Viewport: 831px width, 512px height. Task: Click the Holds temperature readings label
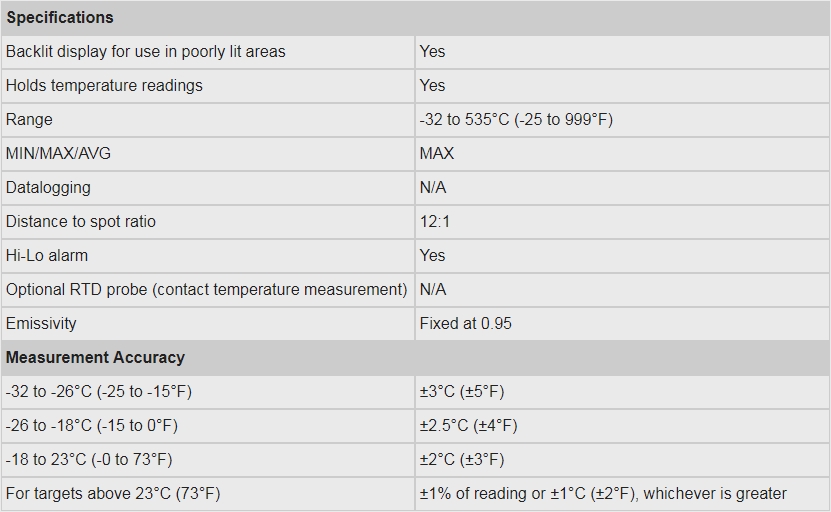click(104, 85)
